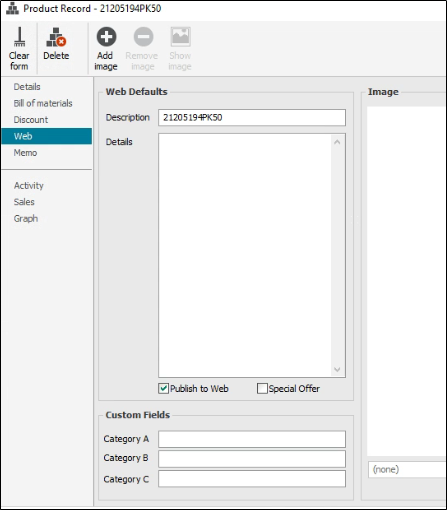Click the Clear form broom icon

(x=19, y=37)
